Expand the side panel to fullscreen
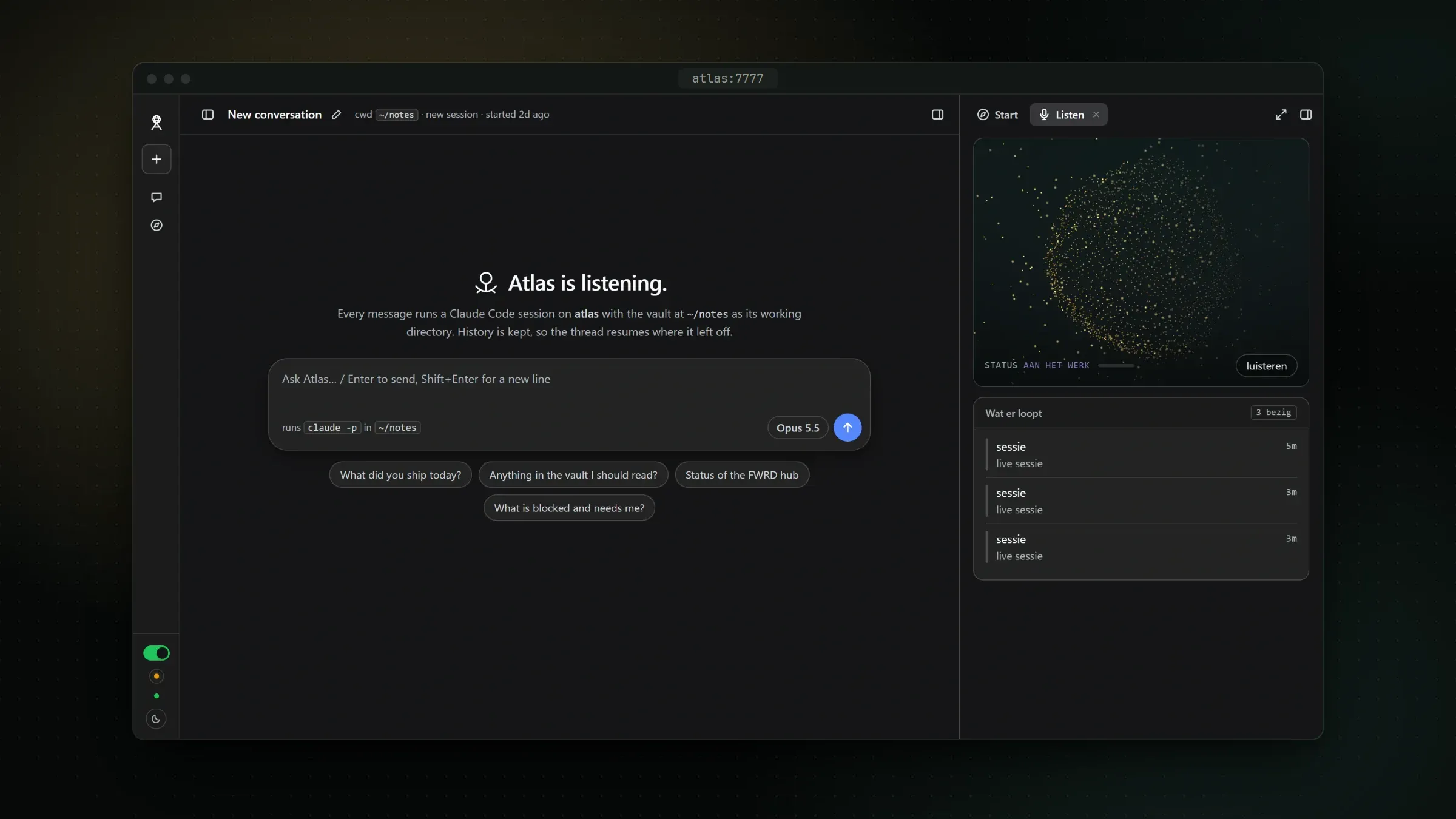This screenshot has width=1456, height=819. click(1281, 115)
